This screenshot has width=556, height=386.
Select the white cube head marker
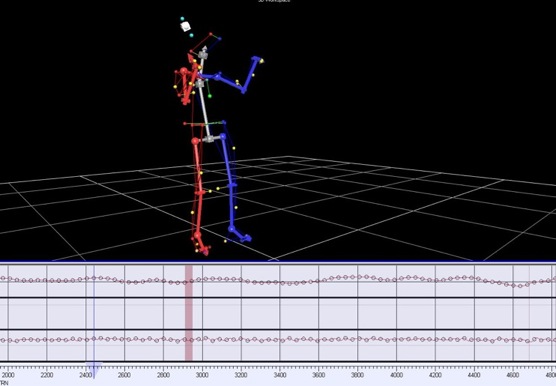pyautogui.click(x=185, y=27)
